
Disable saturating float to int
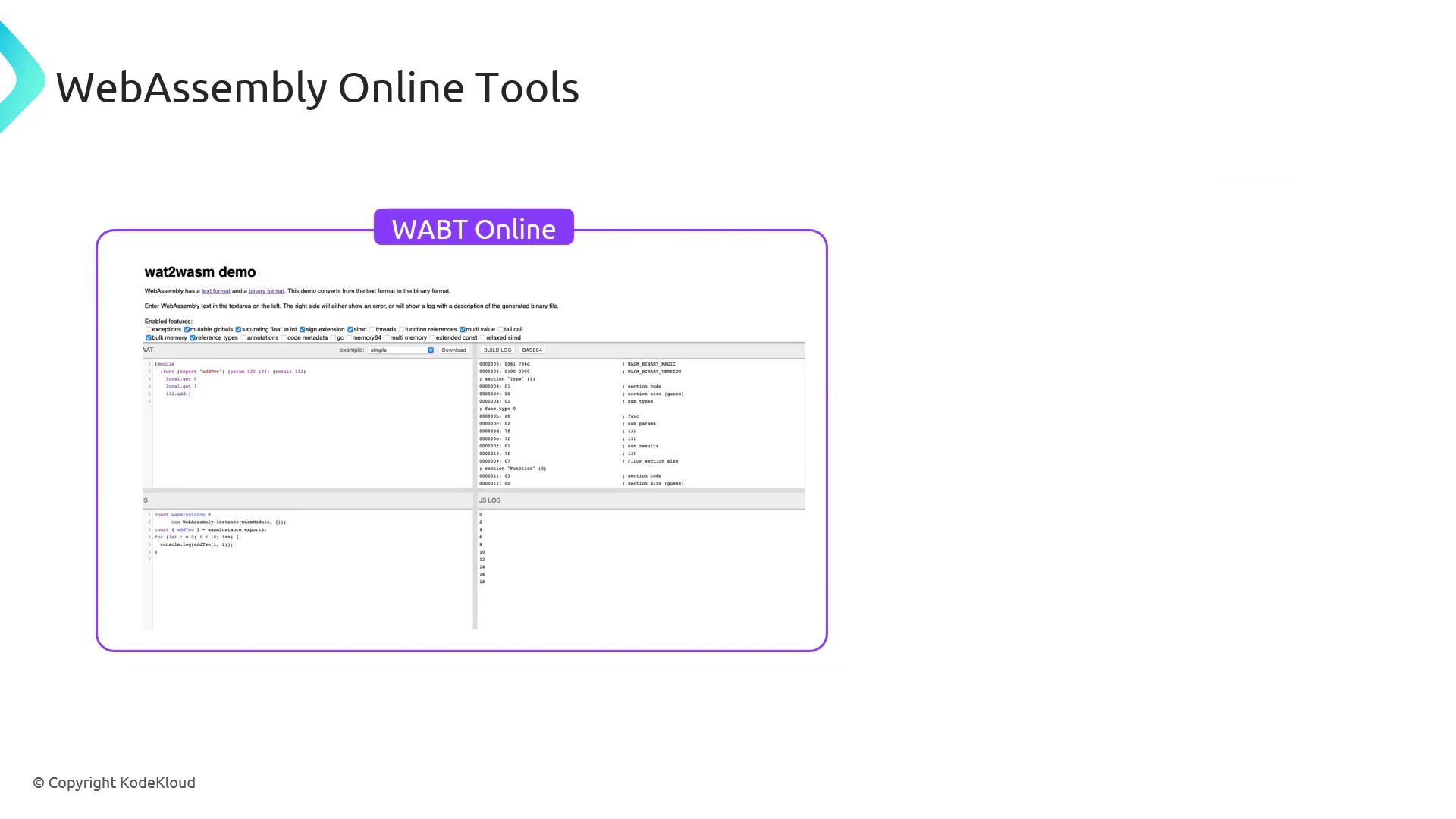(238, 330)
